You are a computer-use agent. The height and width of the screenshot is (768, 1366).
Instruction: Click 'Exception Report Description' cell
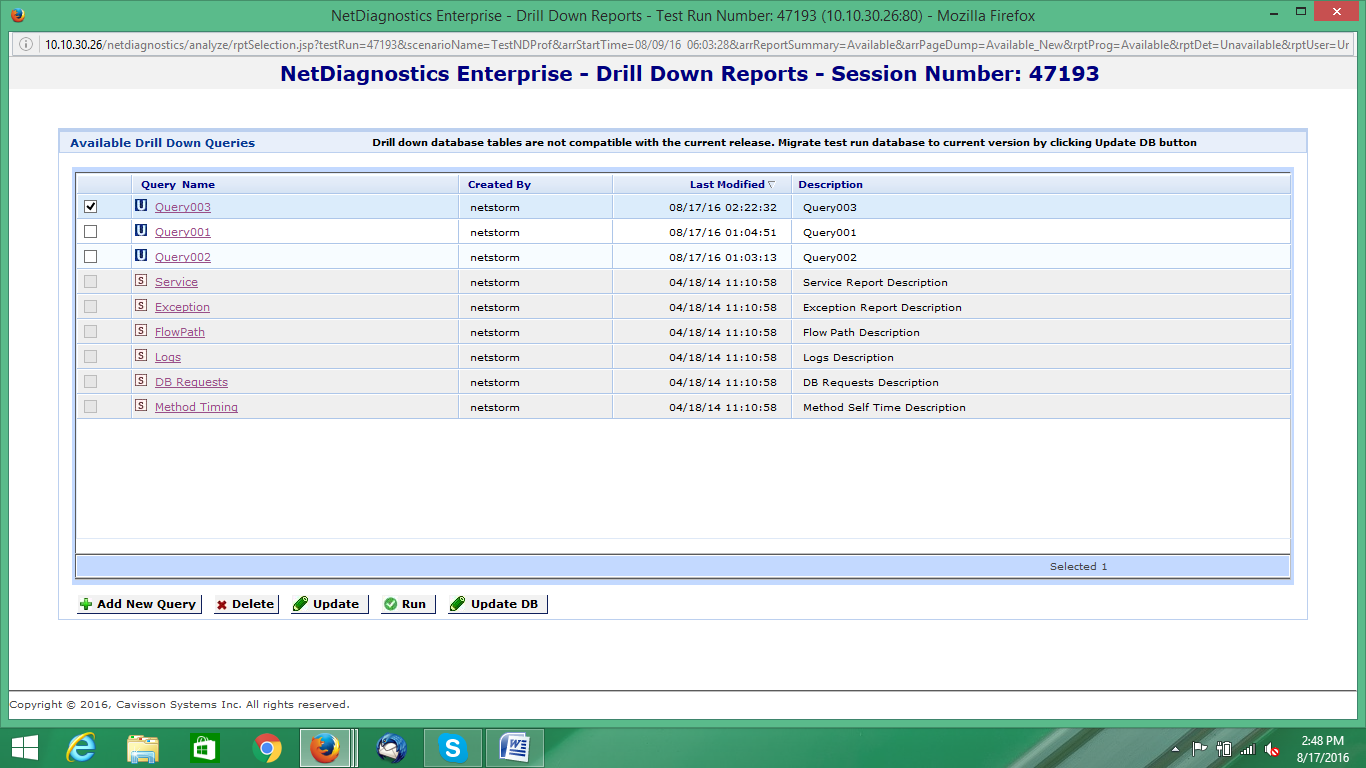[882, 307]
